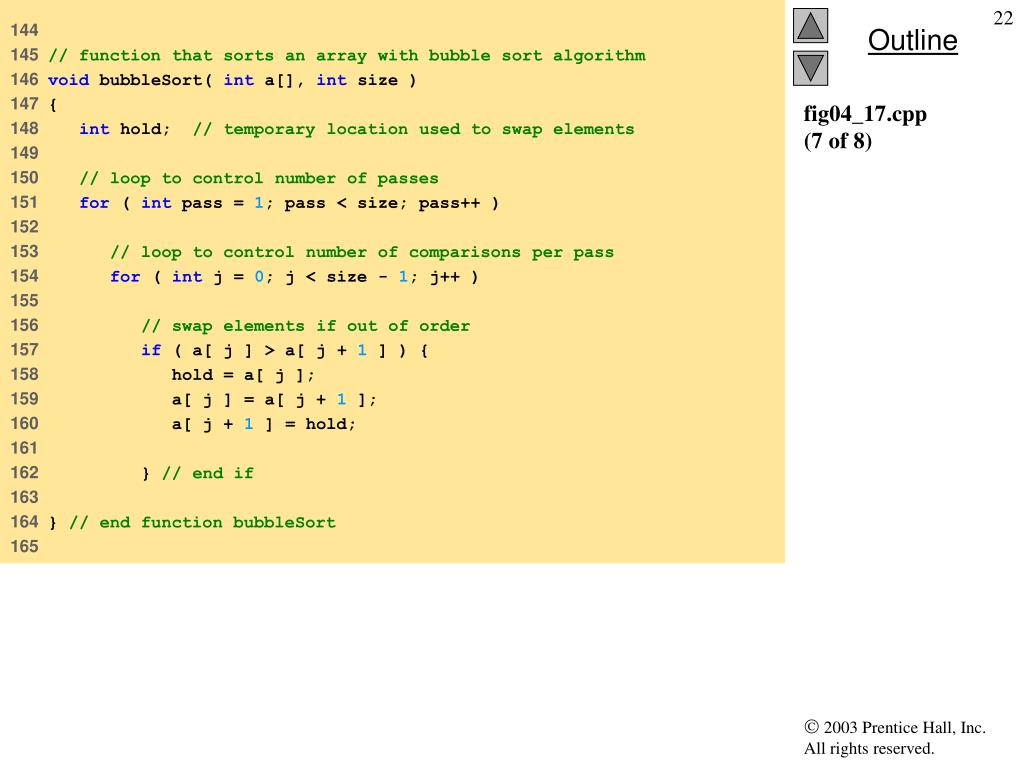The height and width of the screenshot is (768, 1024).
Task: Click 'a[ j + 1 ] = hold;' statement
Action: [x=263, y=424]
